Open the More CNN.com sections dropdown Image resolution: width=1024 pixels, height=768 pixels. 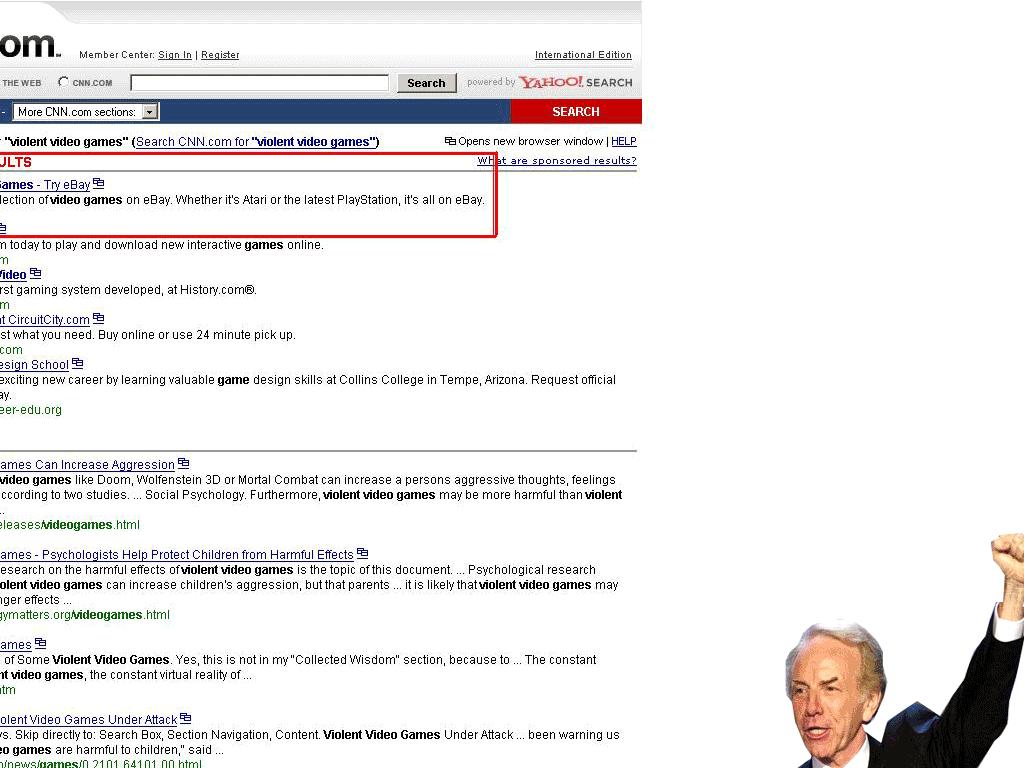coord(86,112)
